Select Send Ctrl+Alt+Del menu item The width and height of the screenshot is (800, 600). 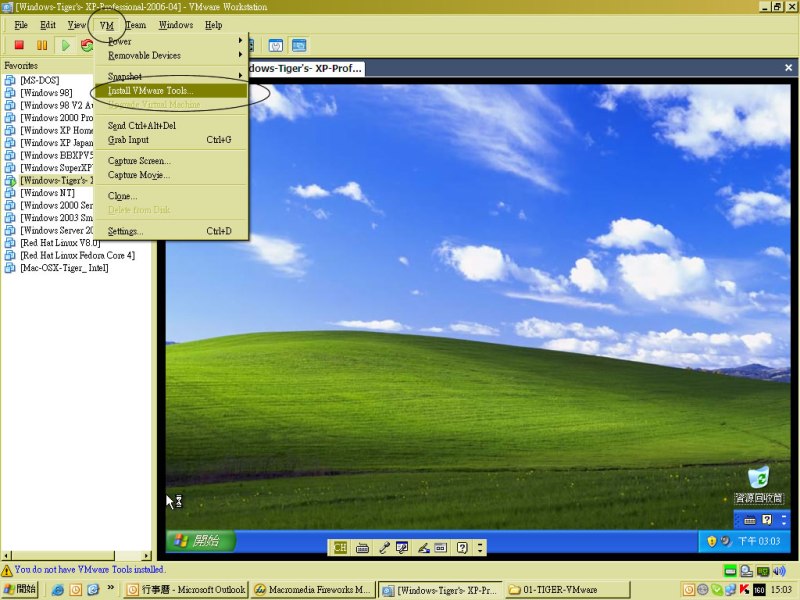171,126
